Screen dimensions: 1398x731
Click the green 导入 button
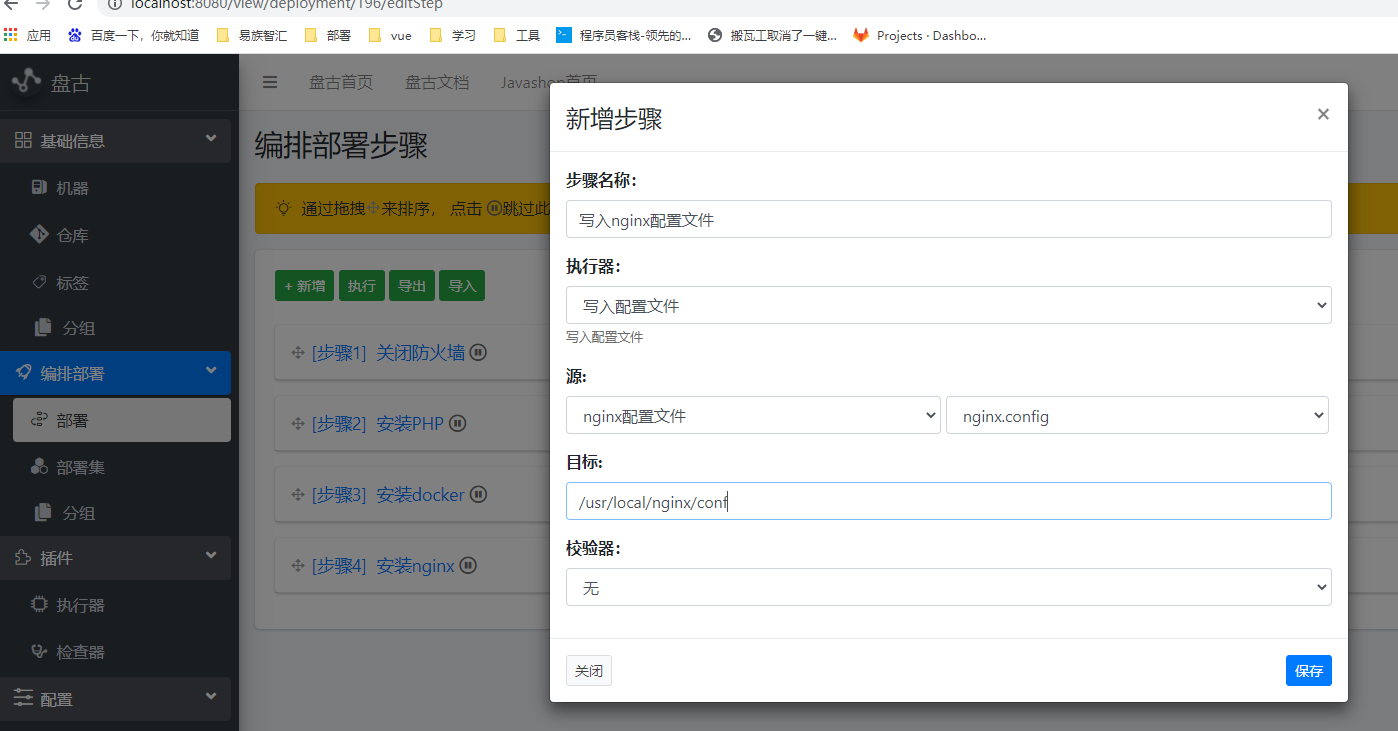(461, 285)
